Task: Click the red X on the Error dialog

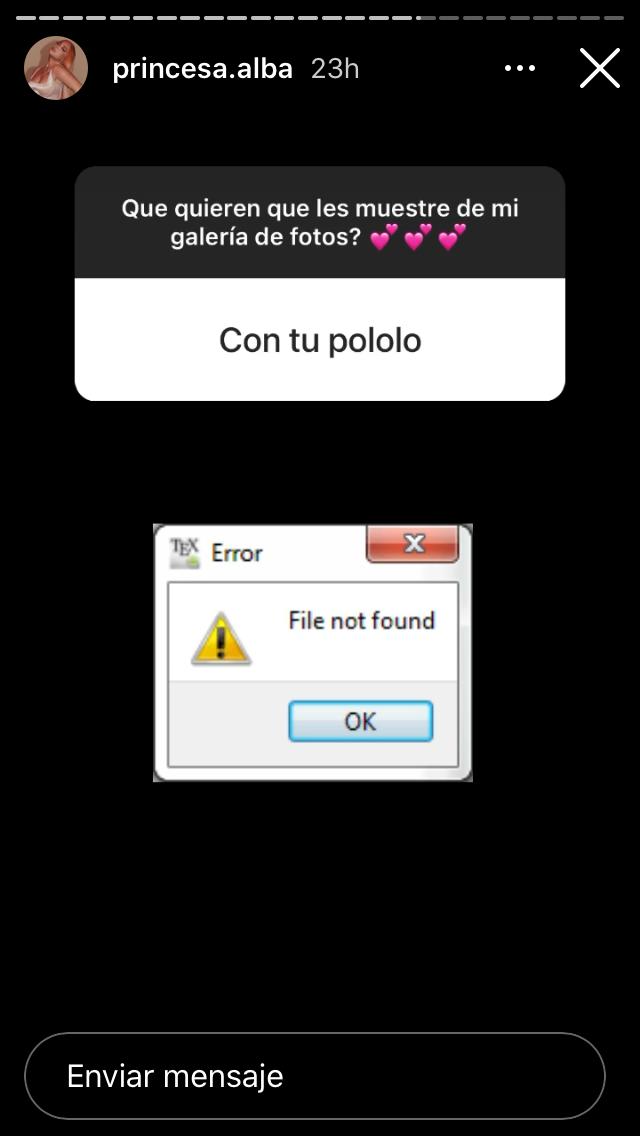Action: (412, 543)
